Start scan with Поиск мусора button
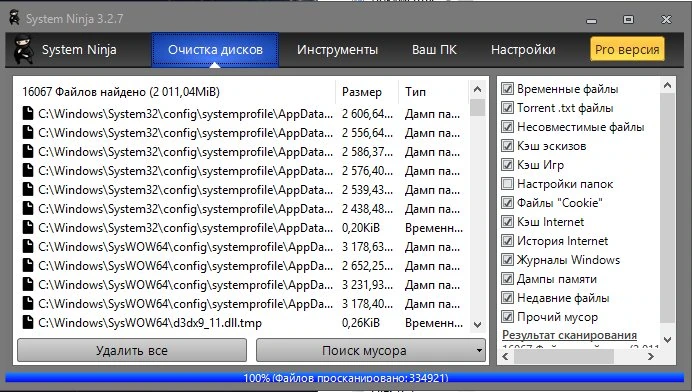The width and height of the screenshot is (692, 392). pos(364,351)
